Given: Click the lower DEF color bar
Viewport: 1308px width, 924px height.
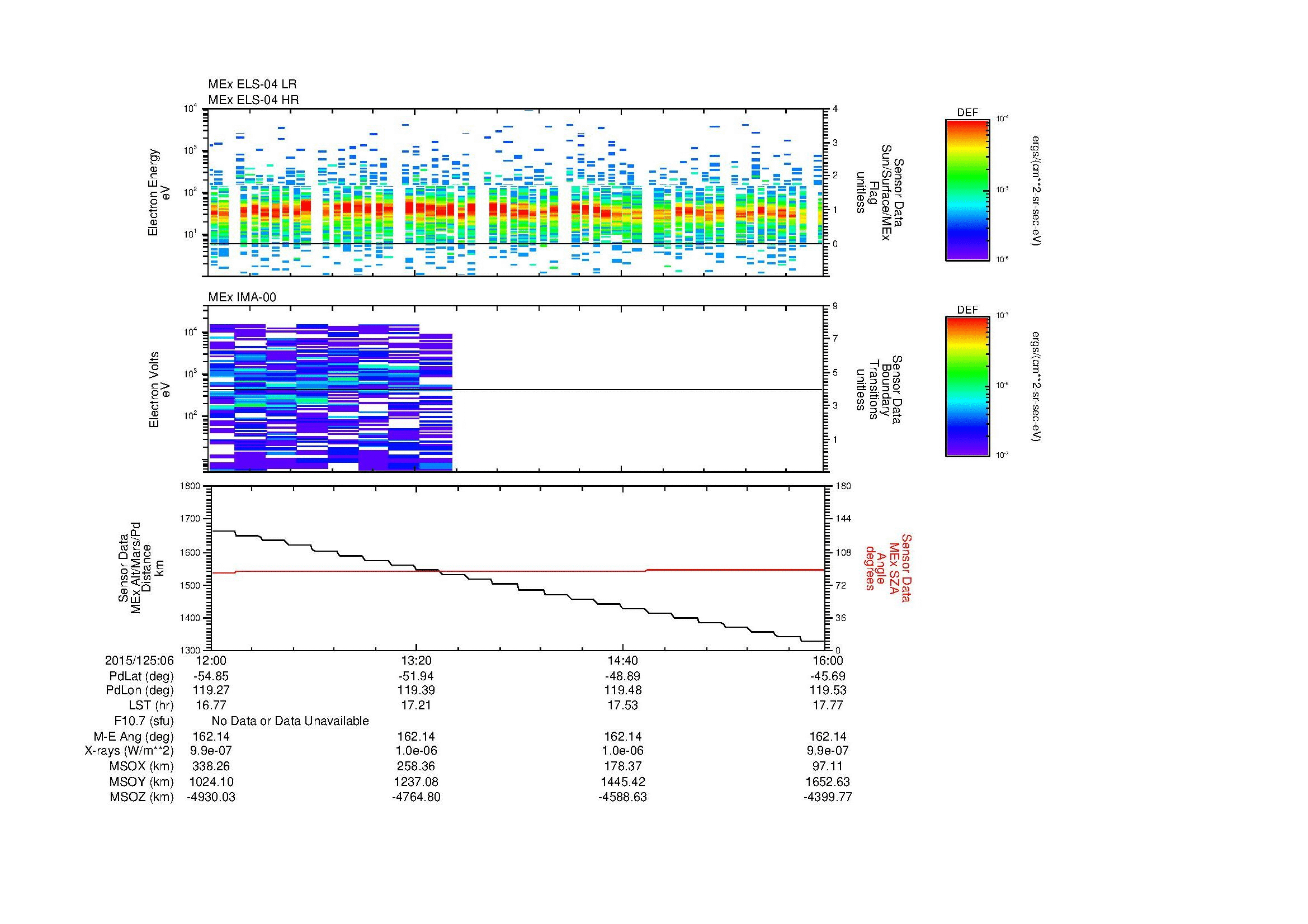Looking at the screenshot, I should [967, 387].
